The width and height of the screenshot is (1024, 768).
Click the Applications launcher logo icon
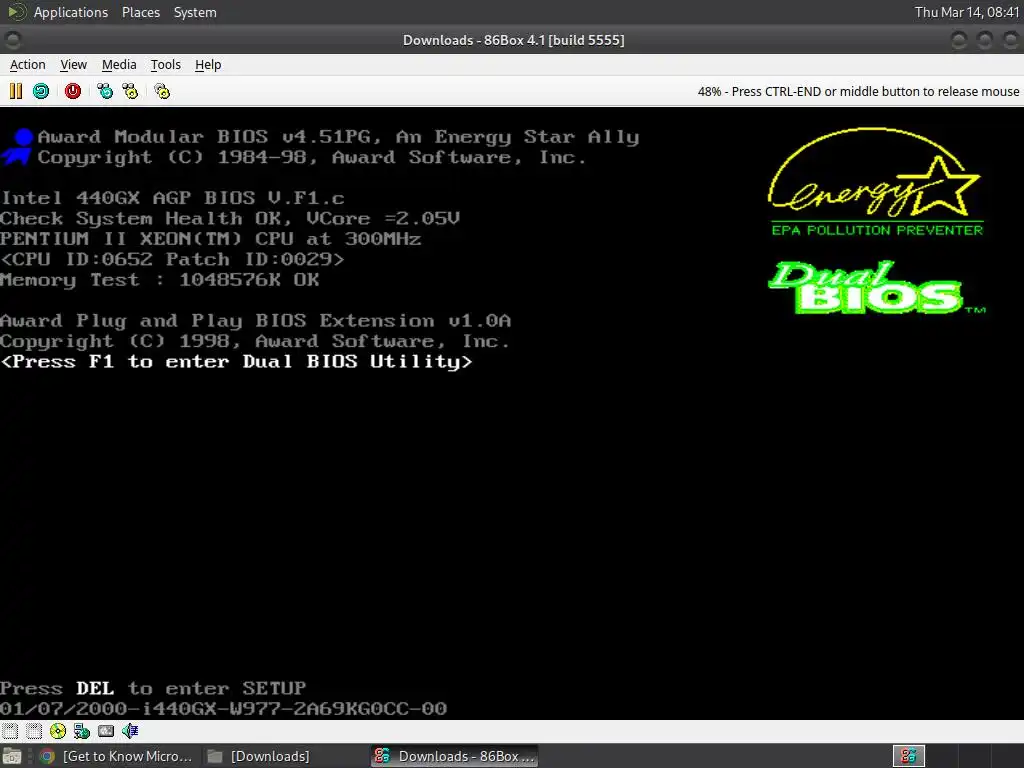pos(16,12)
